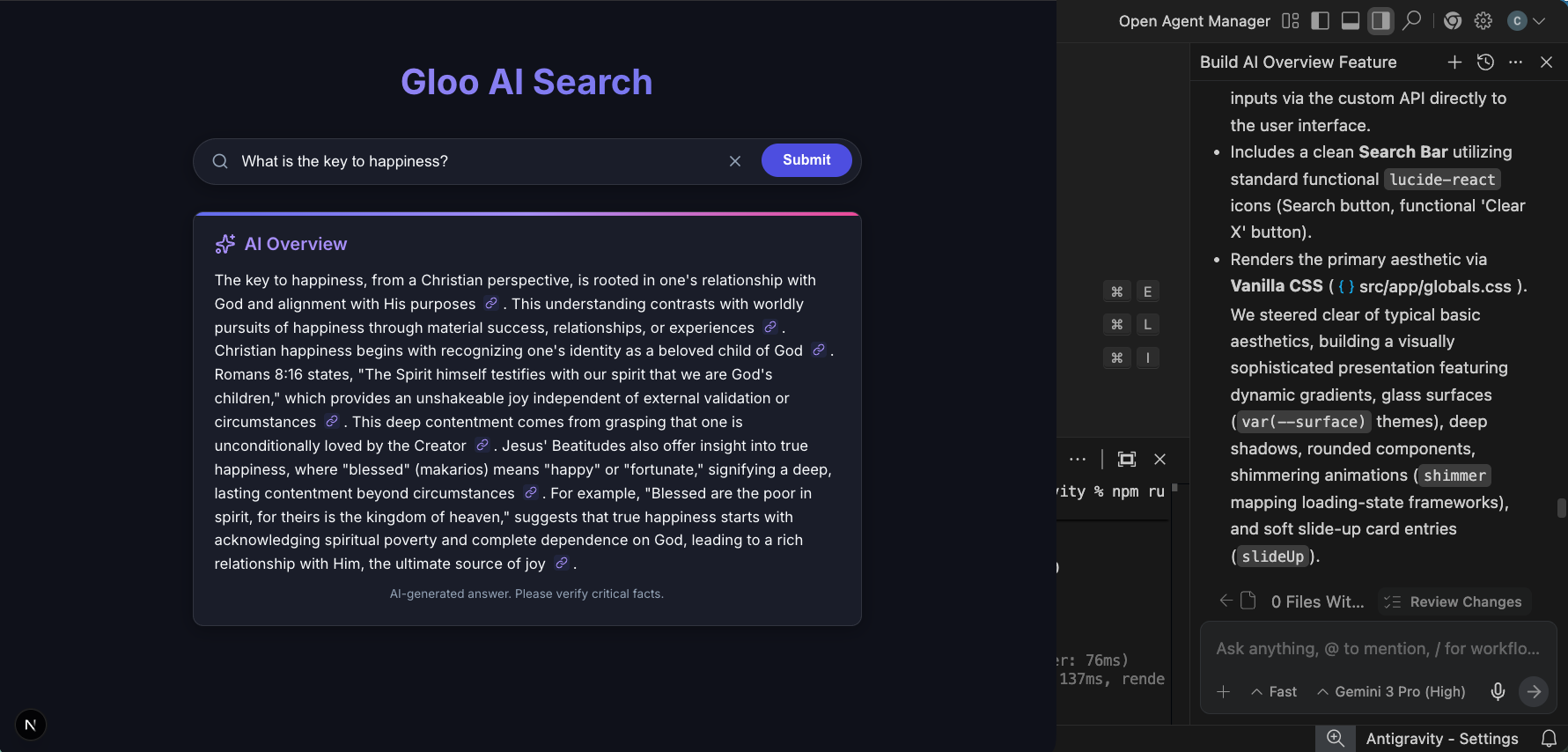Open the Gemini 3 Pro (High) model dropdown
This screenshot has height=752, width=1568.
(x=1391, y=691)
